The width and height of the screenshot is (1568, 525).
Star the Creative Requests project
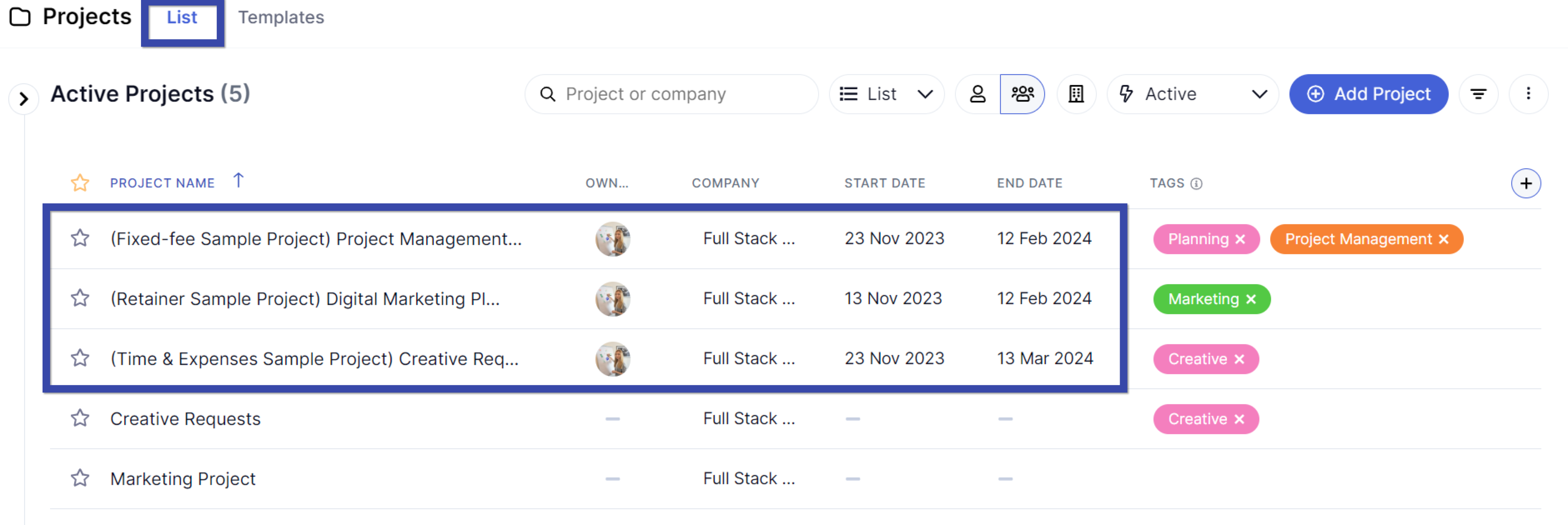click(x=80, y=418)
